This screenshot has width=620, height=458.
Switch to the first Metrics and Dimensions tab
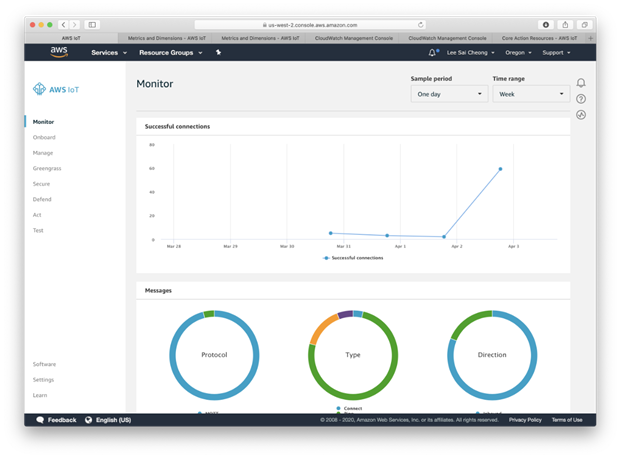(166, 38)
